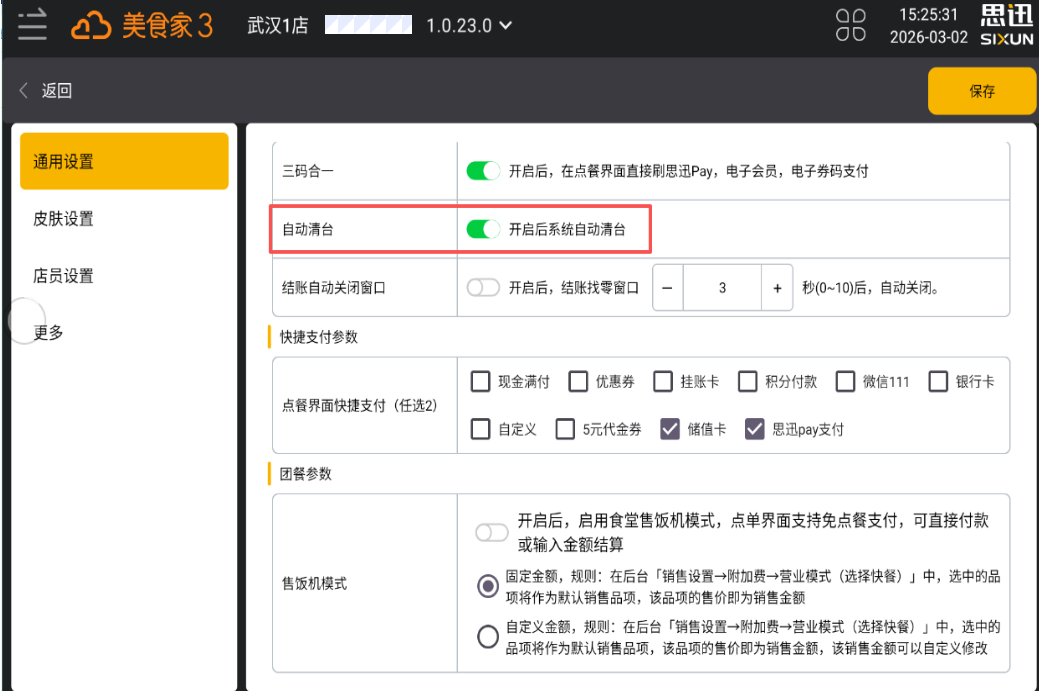Click the back arrow next to 返回
Viewport: 1039px width, 691px height.
(24, 91)
